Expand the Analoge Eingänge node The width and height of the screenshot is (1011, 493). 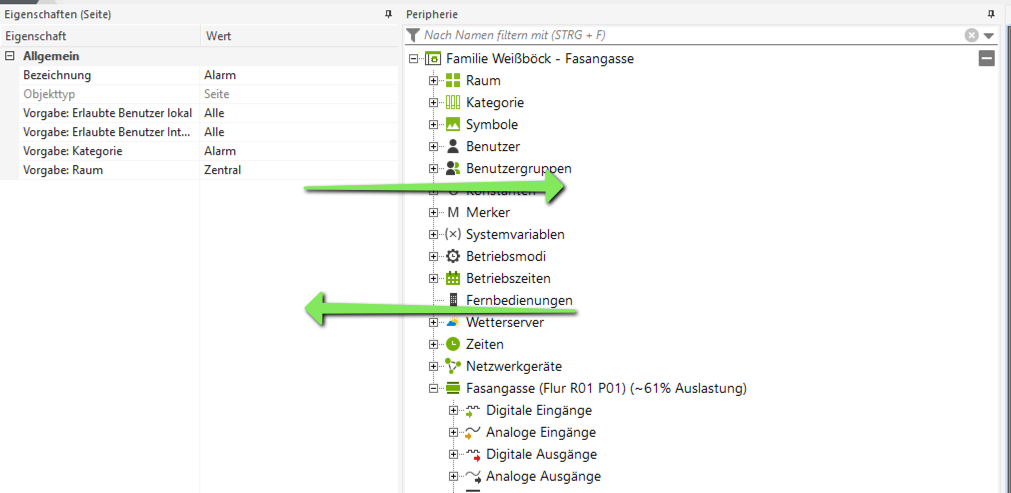(x=453, y=432)
